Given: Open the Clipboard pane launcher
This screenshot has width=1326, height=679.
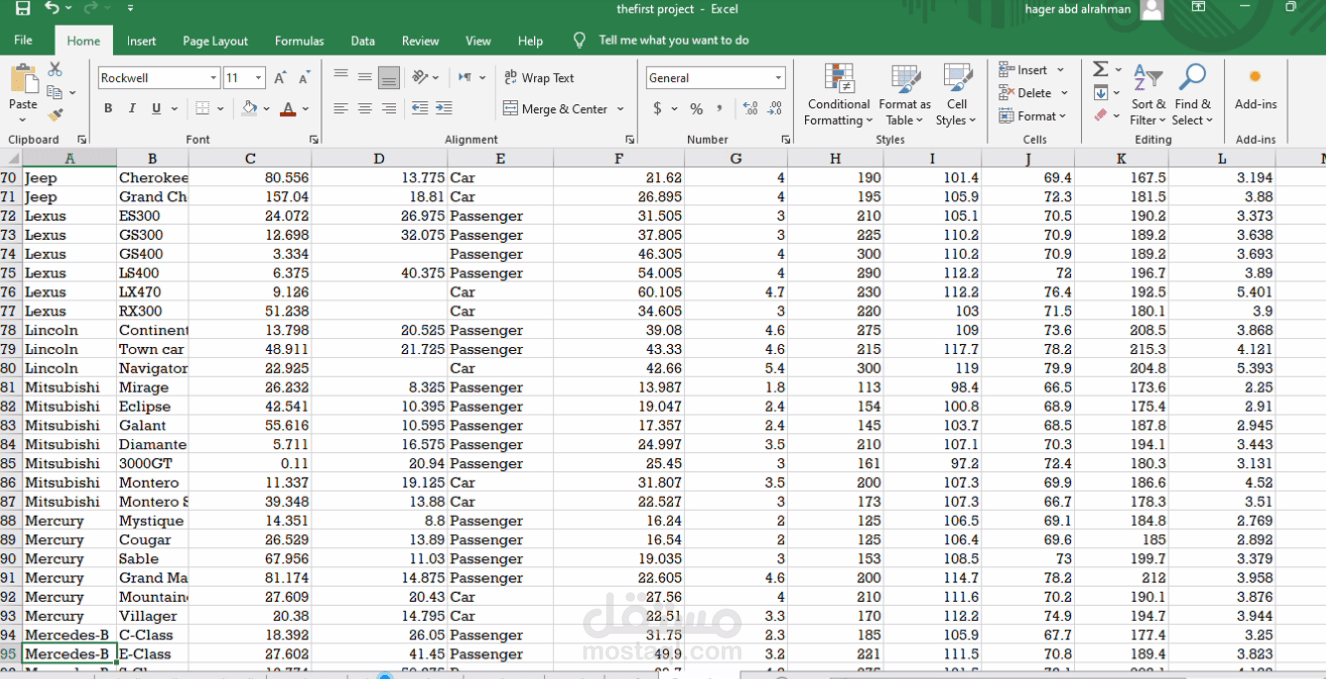Looking at the screenshot, I should [x=82, y=140].
